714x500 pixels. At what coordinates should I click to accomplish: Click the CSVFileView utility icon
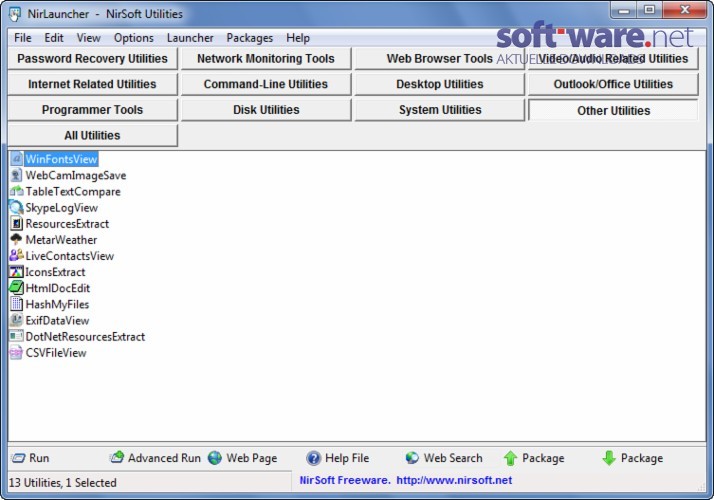pyautogui.click(x=16, y=352)
